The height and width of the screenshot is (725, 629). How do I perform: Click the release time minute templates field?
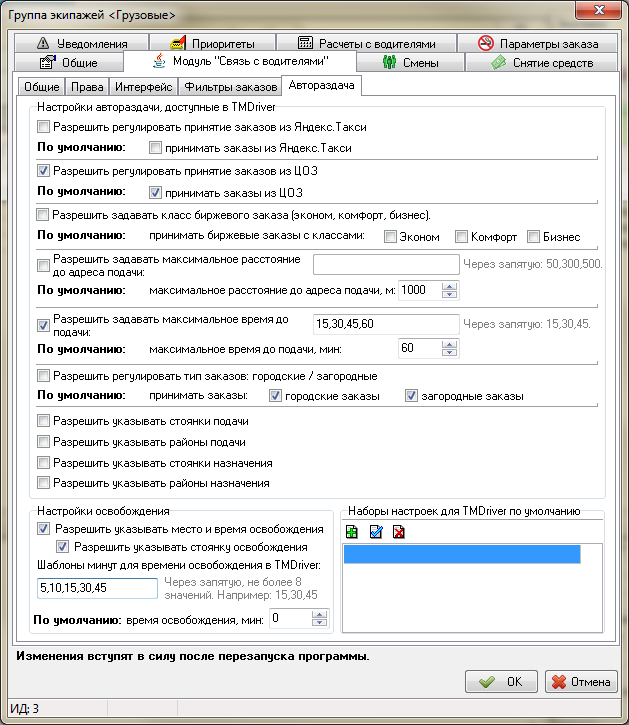pyautogui.click(x=90, y=587)
